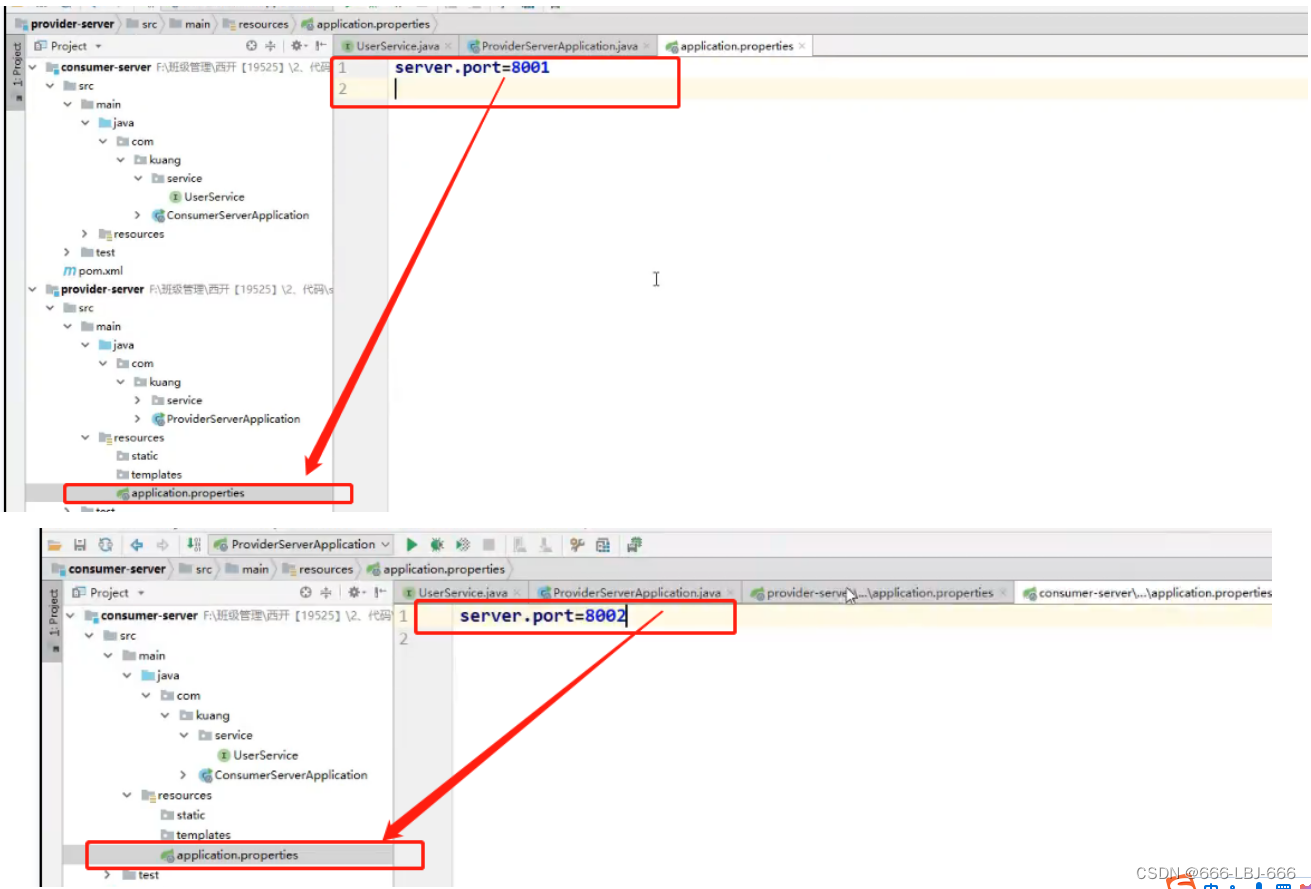Expand service folder under provider-server kuang
The width and height of the screenshot is (1311, 889).
[x=137, y=400]
